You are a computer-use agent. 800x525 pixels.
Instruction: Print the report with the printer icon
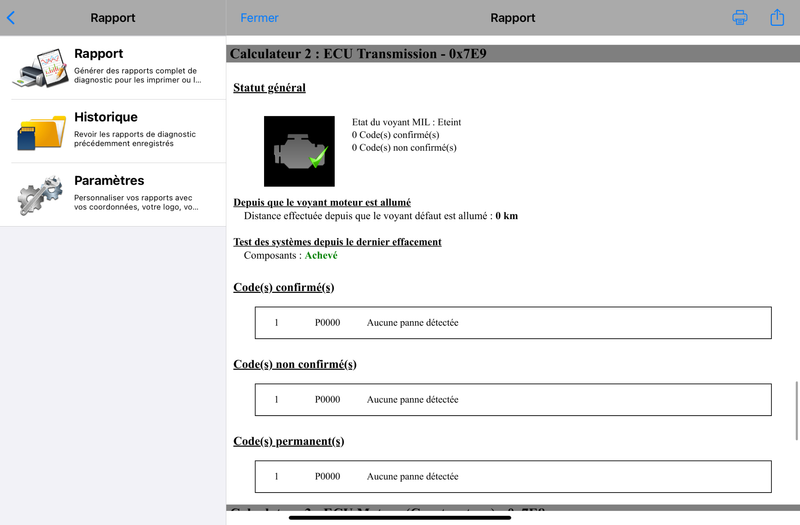pyautogui.click(x=740, y=18)
